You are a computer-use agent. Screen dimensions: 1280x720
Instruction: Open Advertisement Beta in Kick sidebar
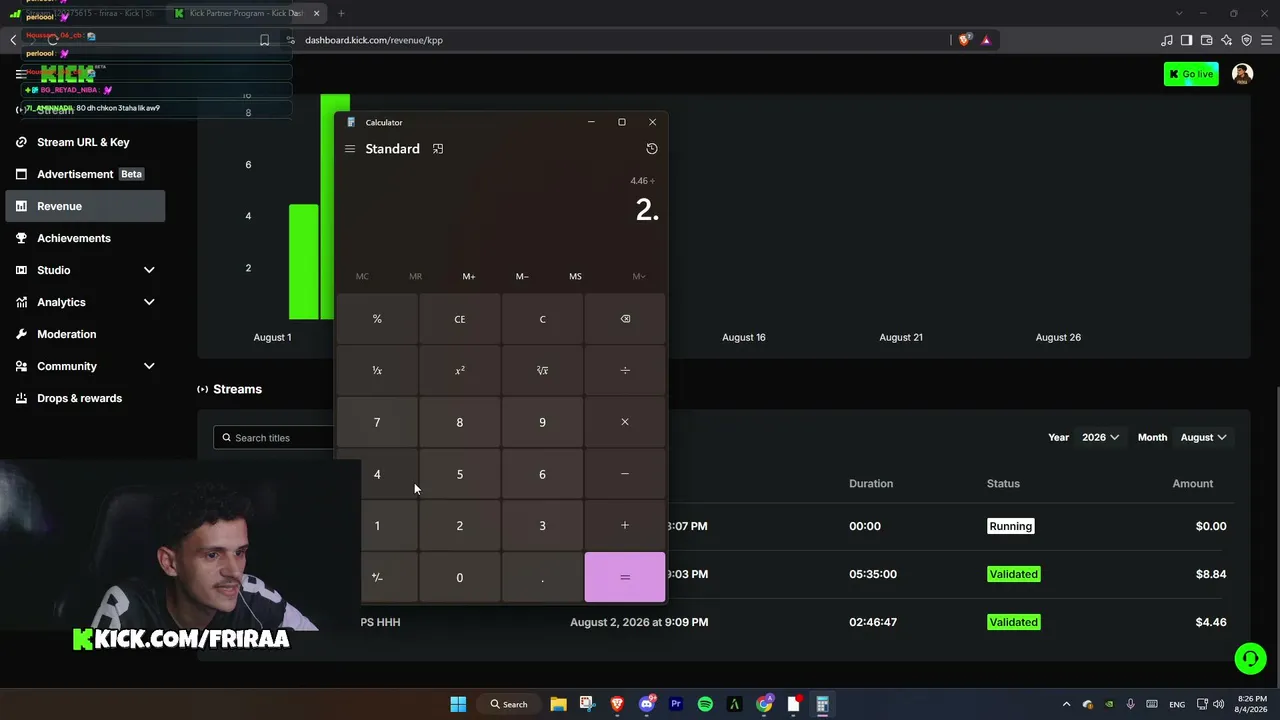[86, 174]
